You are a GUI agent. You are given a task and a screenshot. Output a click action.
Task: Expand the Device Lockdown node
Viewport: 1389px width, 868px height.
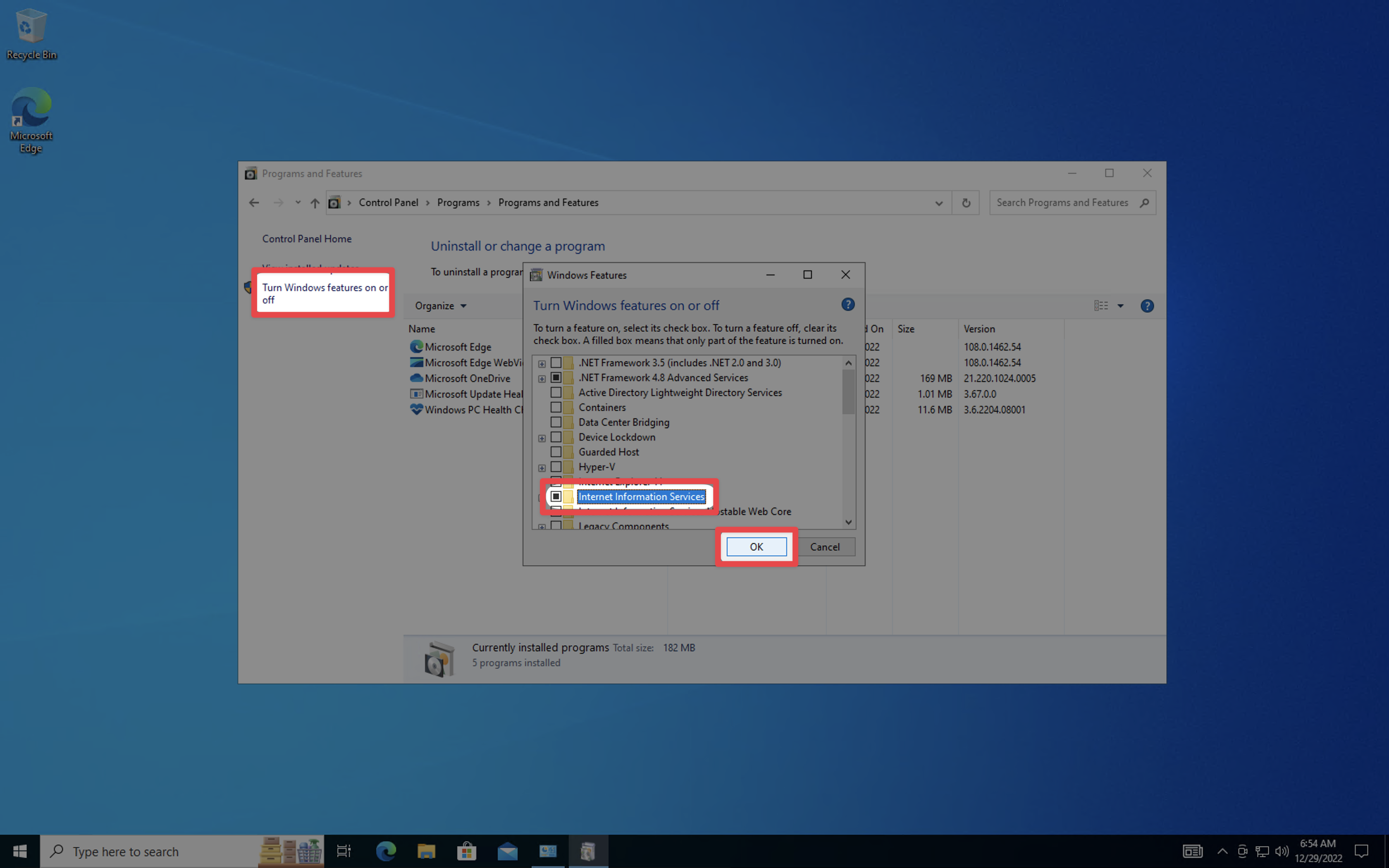point(542,438)
